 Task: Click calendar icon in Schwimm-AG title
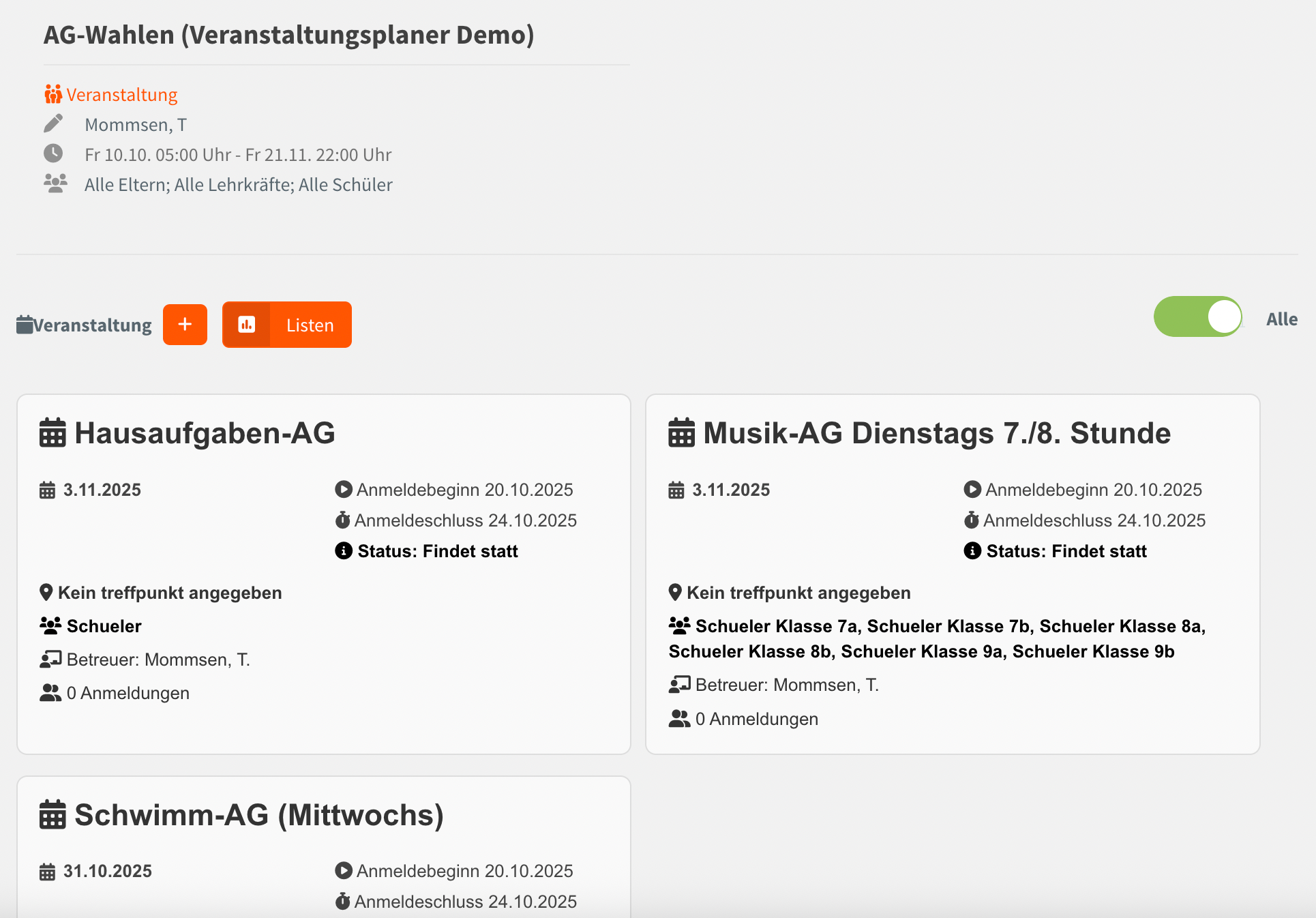pos(53,815)
